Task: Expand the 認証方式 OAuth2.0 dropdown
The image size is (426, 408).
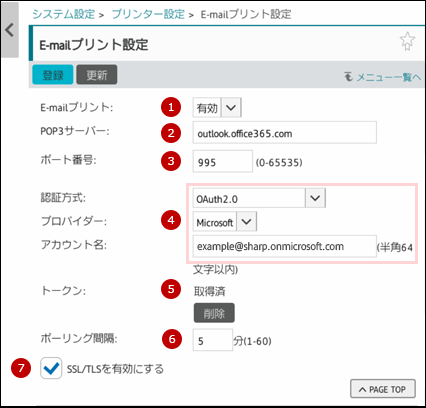Action: coord(259,198)
